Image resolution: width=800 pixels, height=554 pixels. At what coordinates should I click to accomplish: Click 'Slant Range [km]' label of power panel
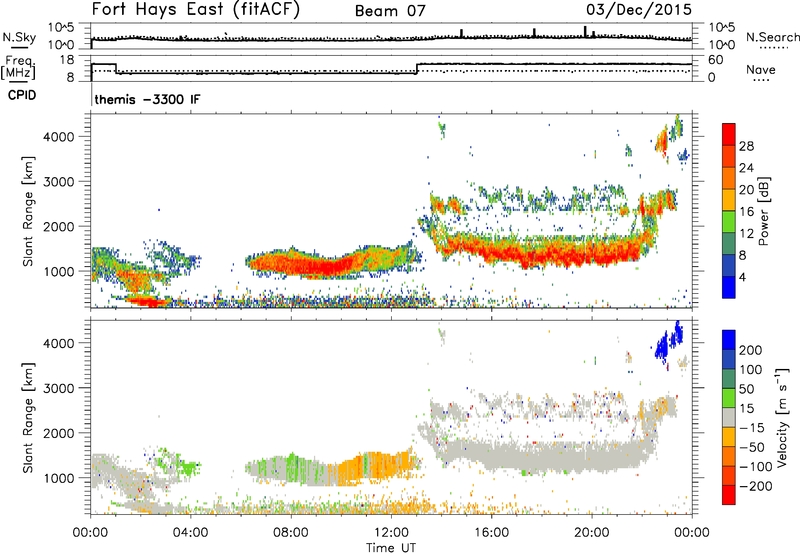click(x=28, y=211)
